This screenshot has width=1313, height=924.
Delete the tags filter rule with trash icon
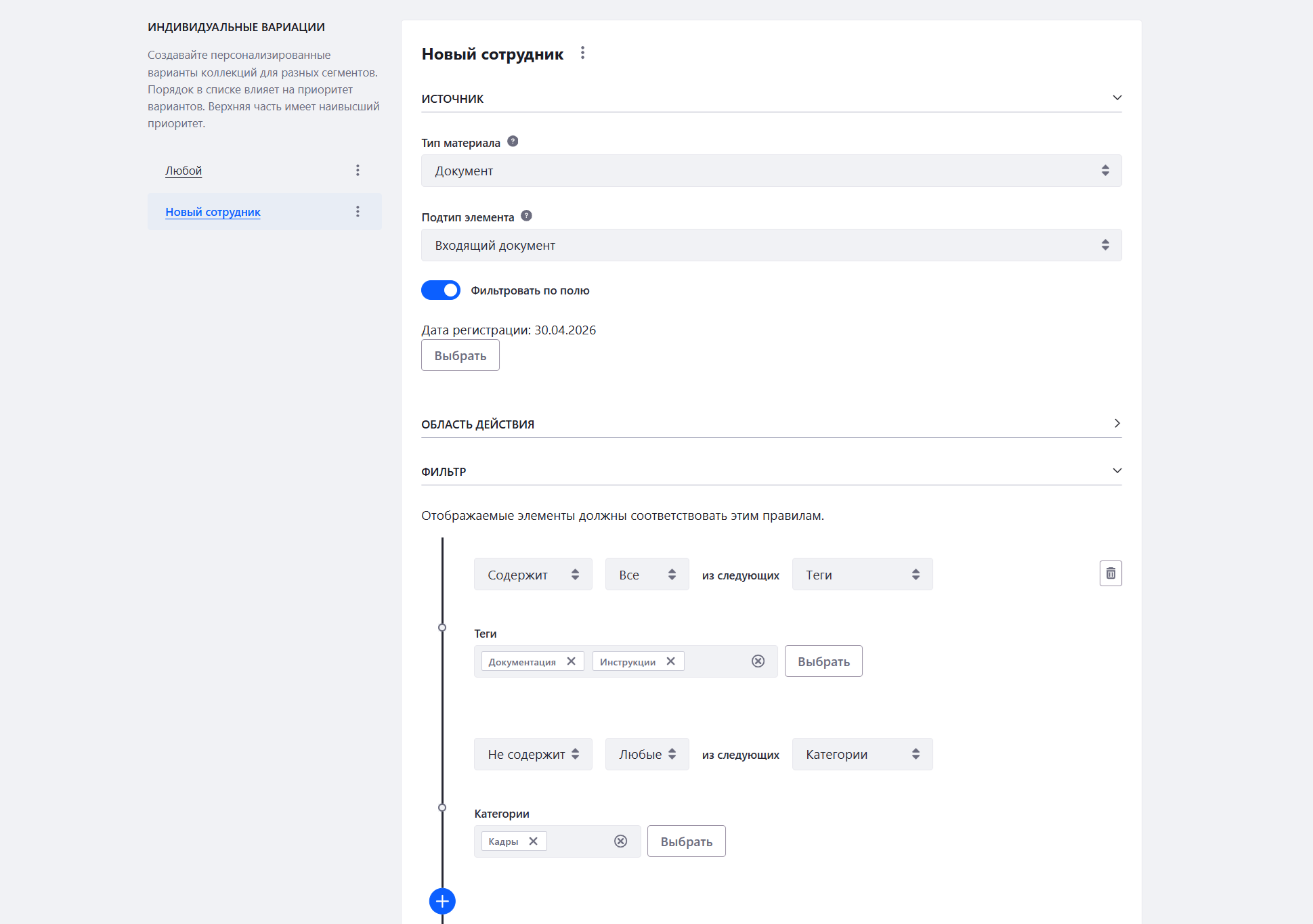coord(1111,573)
